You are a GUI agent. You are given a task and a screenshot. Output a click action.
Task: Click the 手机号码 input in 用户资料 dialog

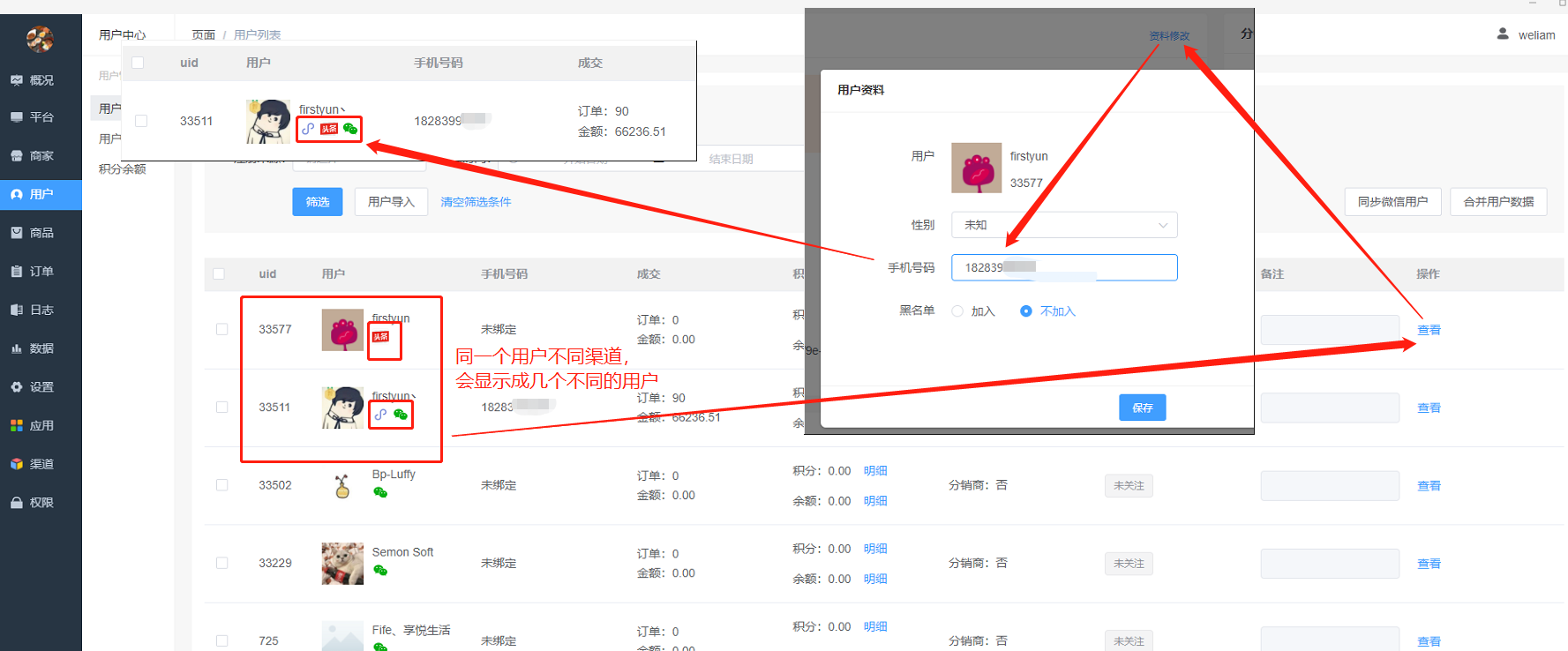pos(1064,267)
